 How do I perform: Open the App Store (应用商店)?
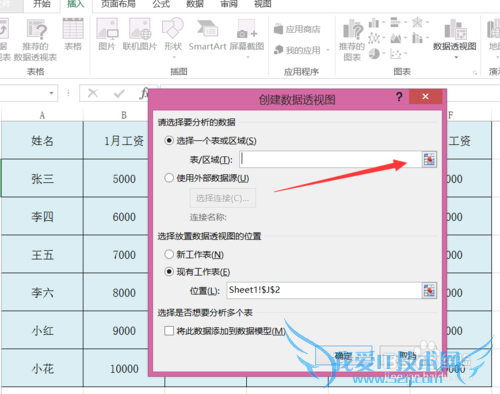point(297,29)
